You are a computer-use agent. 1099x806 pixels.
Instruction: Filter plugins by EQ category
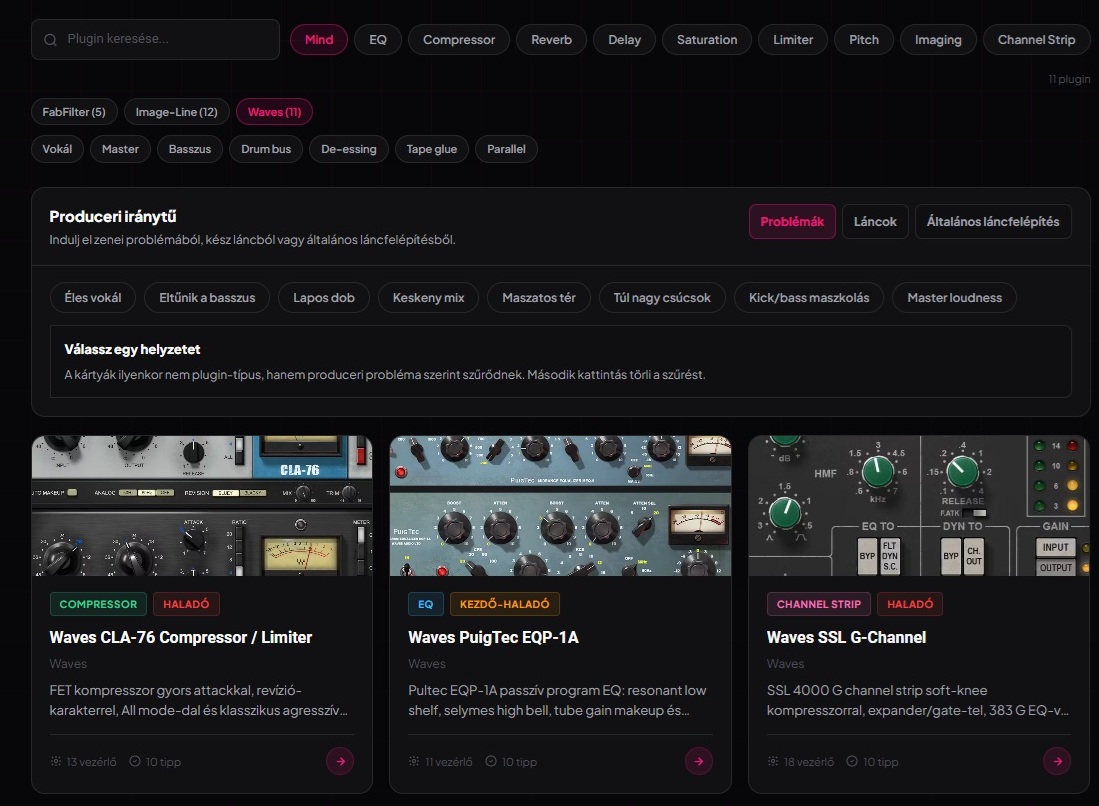tap(378, 40)
